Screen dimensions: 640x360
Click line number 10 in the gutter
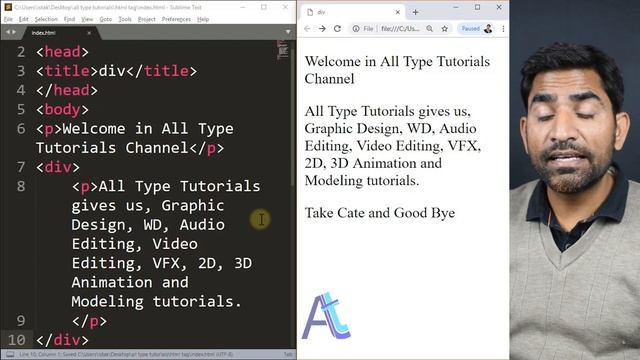(x=16, y=340)
